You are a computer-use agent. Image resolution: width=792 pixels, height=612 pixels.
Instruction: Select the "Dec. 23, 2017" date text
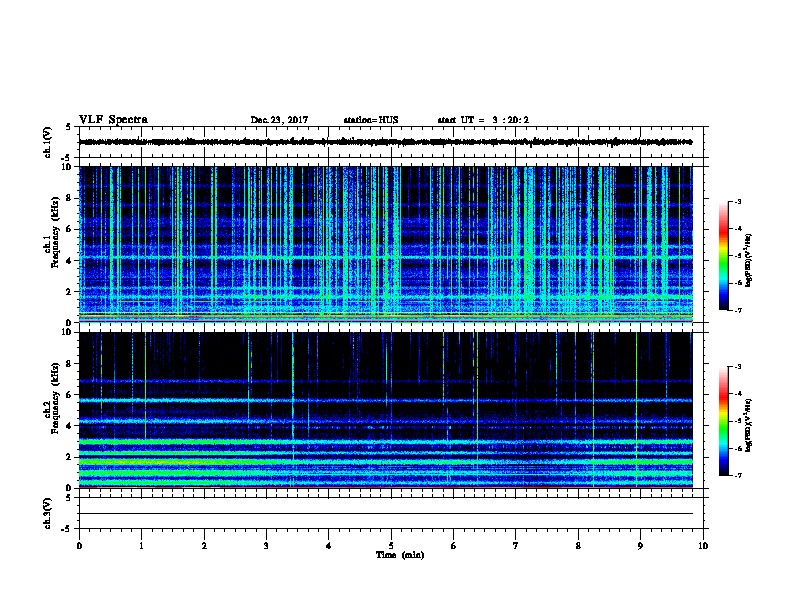tap(279, 120)
